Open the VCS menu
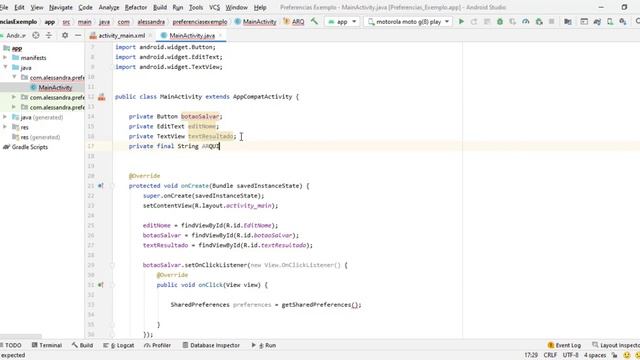 click(214, 7)
